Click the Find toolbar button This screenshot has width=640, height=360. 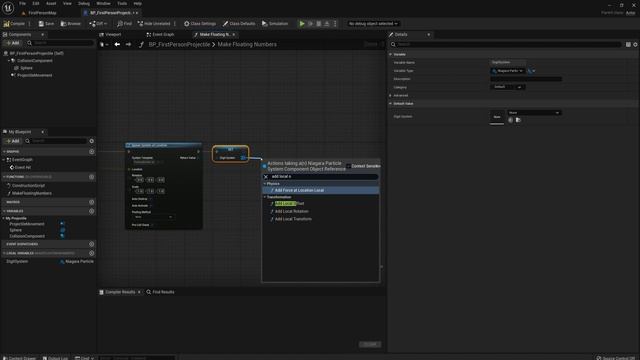point(124,24)
